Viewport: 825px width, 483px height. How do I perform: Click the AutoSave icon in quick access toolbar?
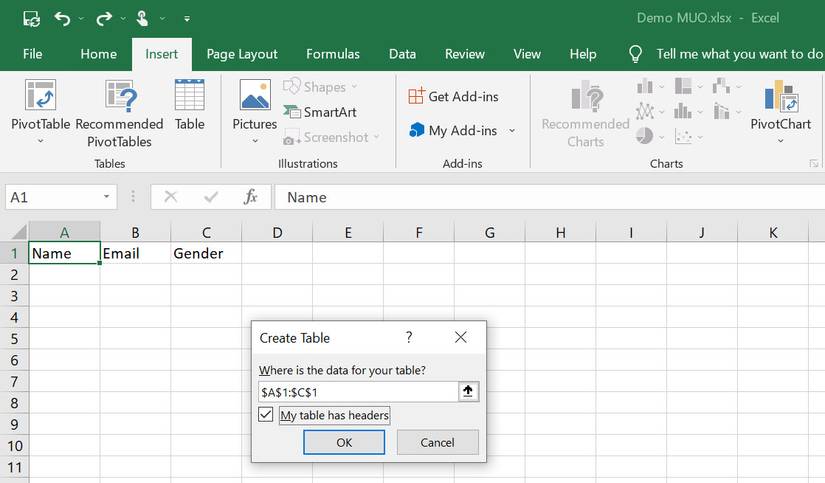coord(32,19)
